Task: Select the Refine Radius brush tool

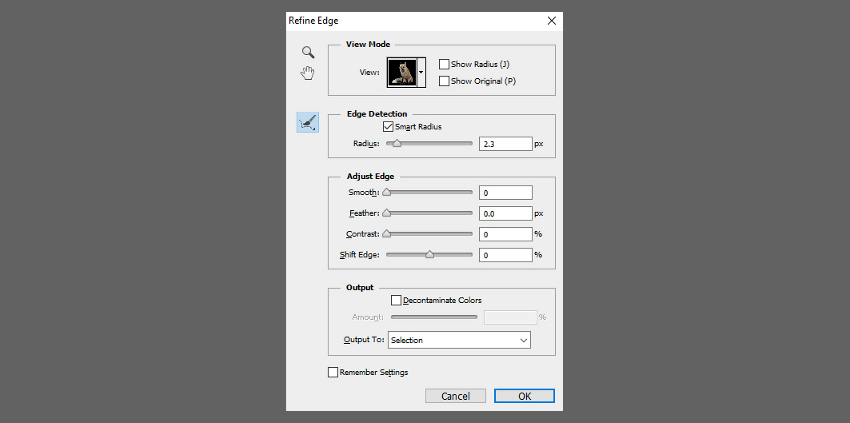Action: (308, 123)
